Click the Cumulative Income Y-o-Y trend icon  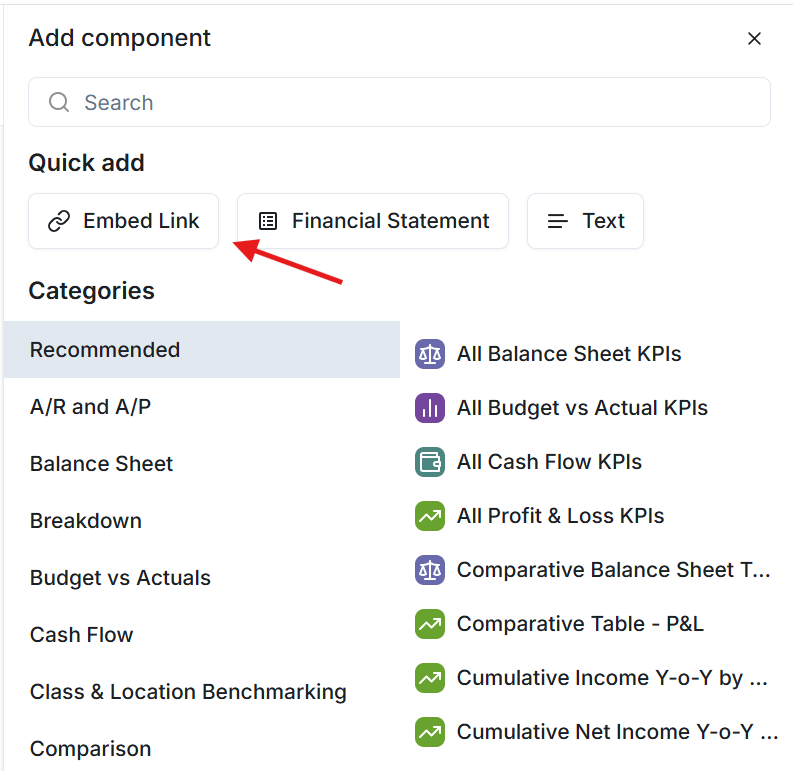pos(430,678)
